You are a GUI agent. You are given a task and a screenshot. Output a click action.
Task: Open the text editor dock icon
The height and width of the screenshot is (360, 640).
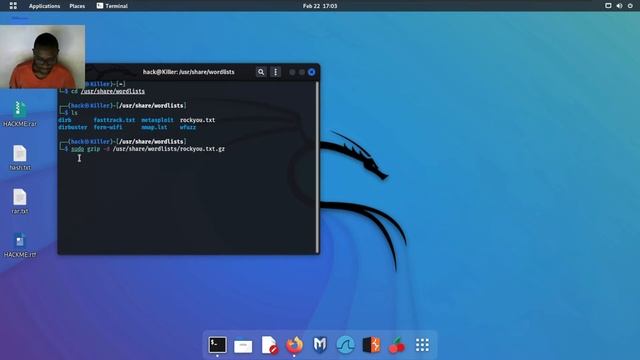(x=269, y=345)
